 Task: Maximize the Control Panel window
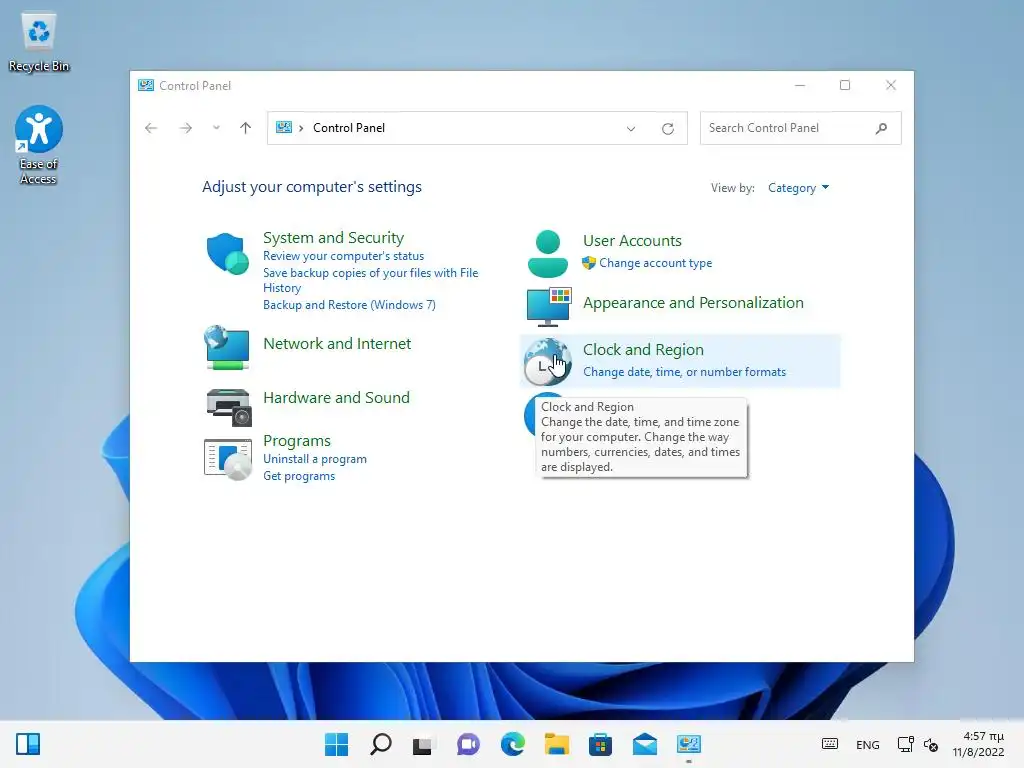click(844, 86)
